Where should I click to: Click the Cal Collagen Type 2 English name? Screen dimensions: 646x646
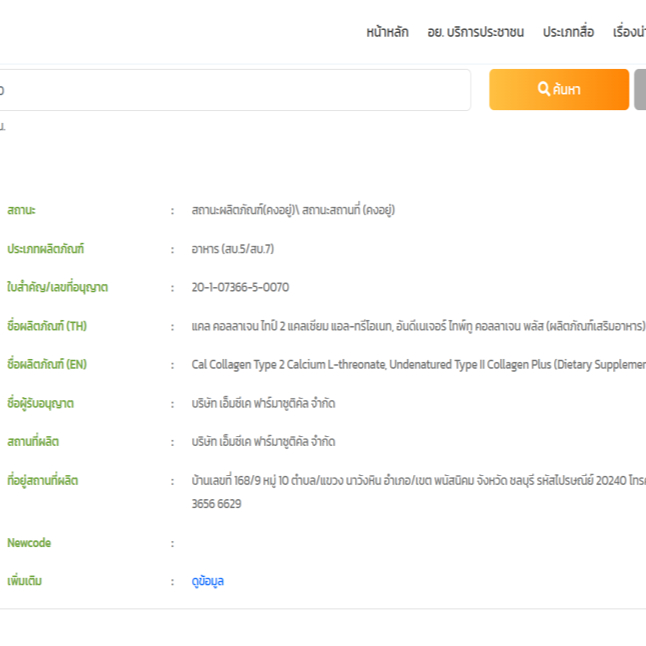419,365
